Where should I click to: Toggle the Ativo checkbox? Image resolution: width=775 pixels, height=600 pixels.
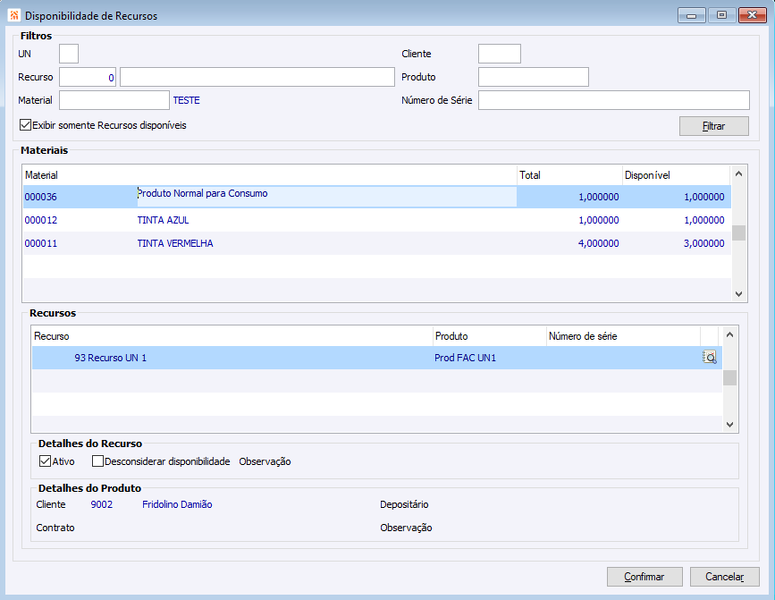44,461
